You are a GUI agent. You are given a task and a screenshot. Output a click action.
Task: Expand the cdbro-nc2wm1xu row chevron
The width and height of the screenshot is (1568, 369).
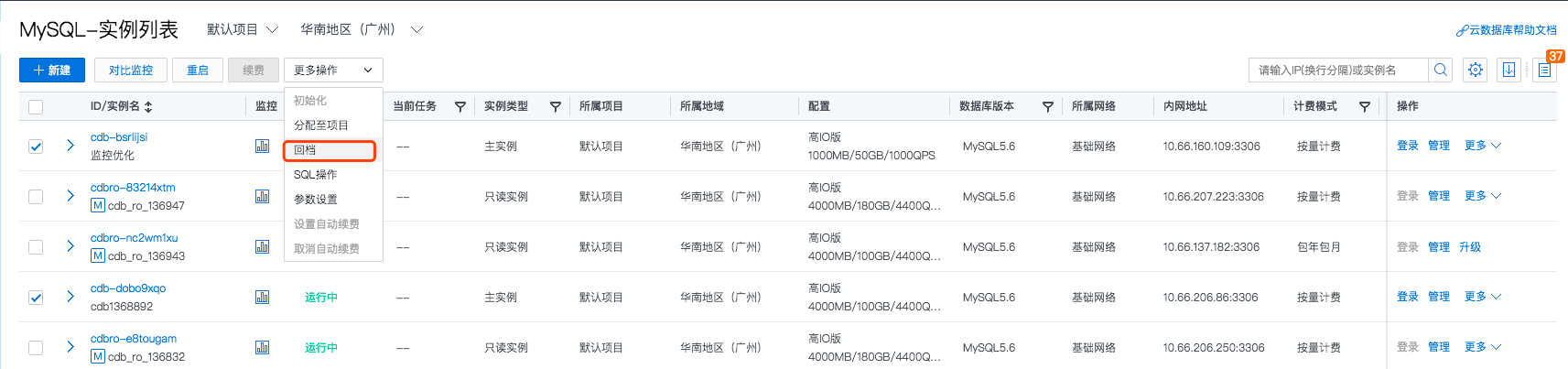[x=70, y=246]
